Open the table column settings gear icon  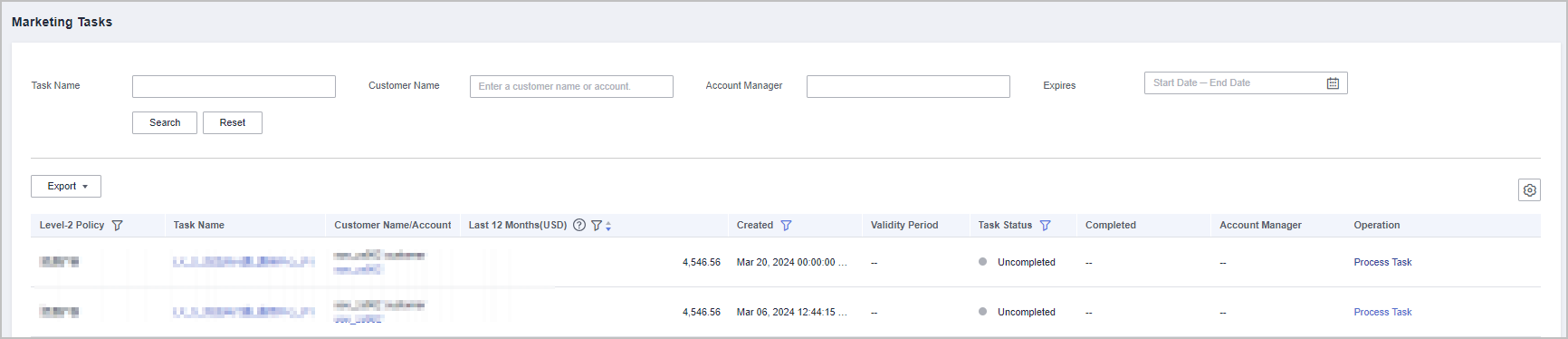[1529, 190]
